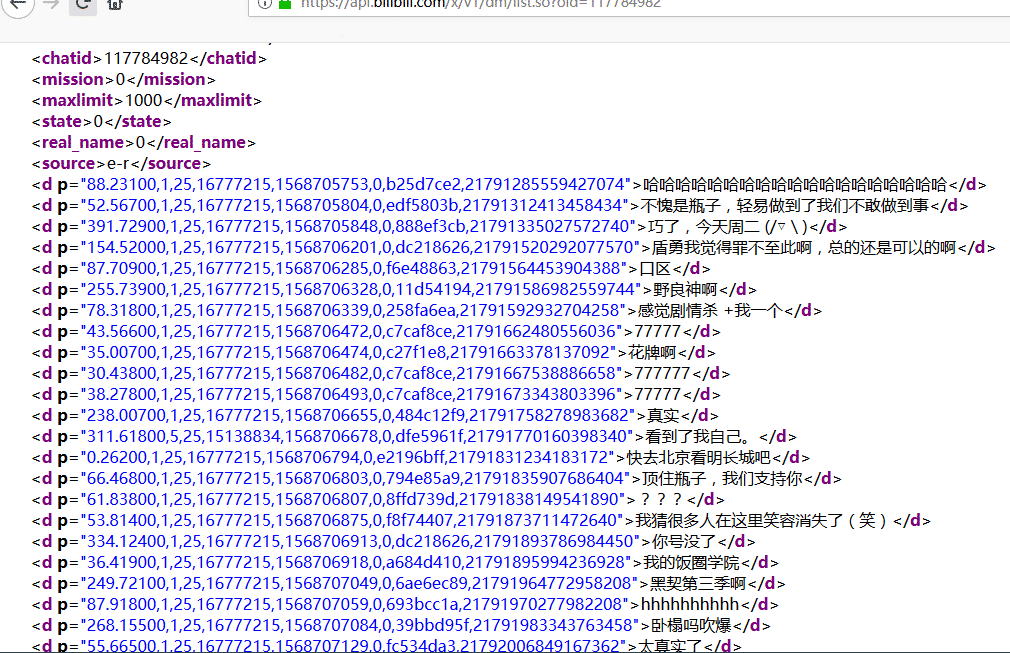1010x653 pixels.
Task: Click the chatid value 117784982
Action: pos(146,58)
